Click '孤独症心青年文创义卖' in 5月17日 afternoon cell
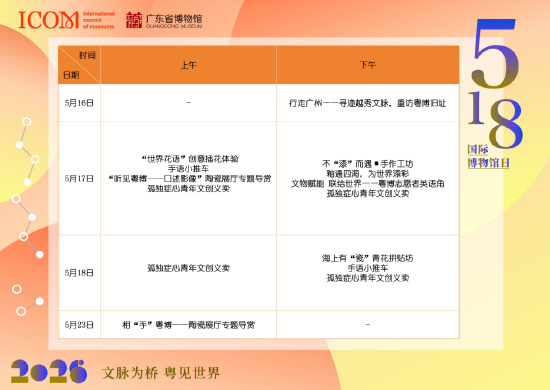 pyautogui.click(x=368, y=193)
